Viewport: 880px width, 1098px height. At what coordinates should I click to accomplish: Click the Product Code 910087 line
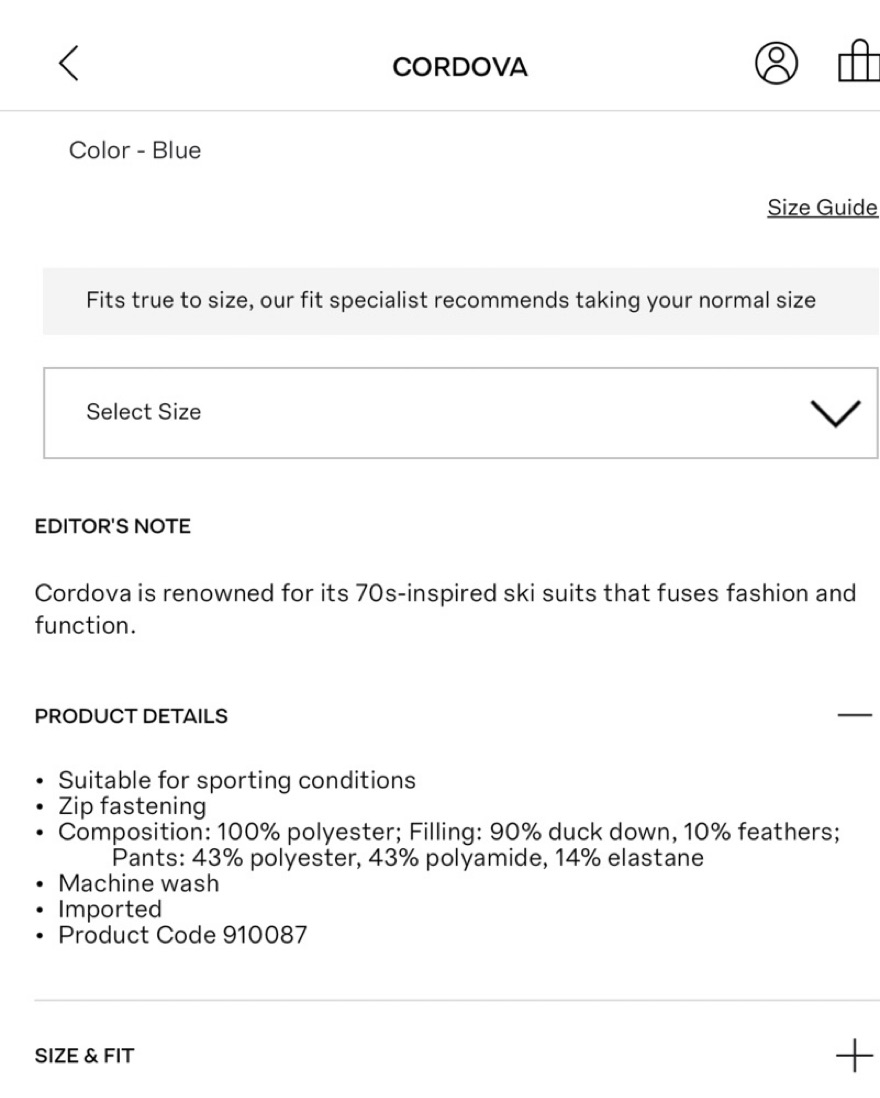click(183, 935)
